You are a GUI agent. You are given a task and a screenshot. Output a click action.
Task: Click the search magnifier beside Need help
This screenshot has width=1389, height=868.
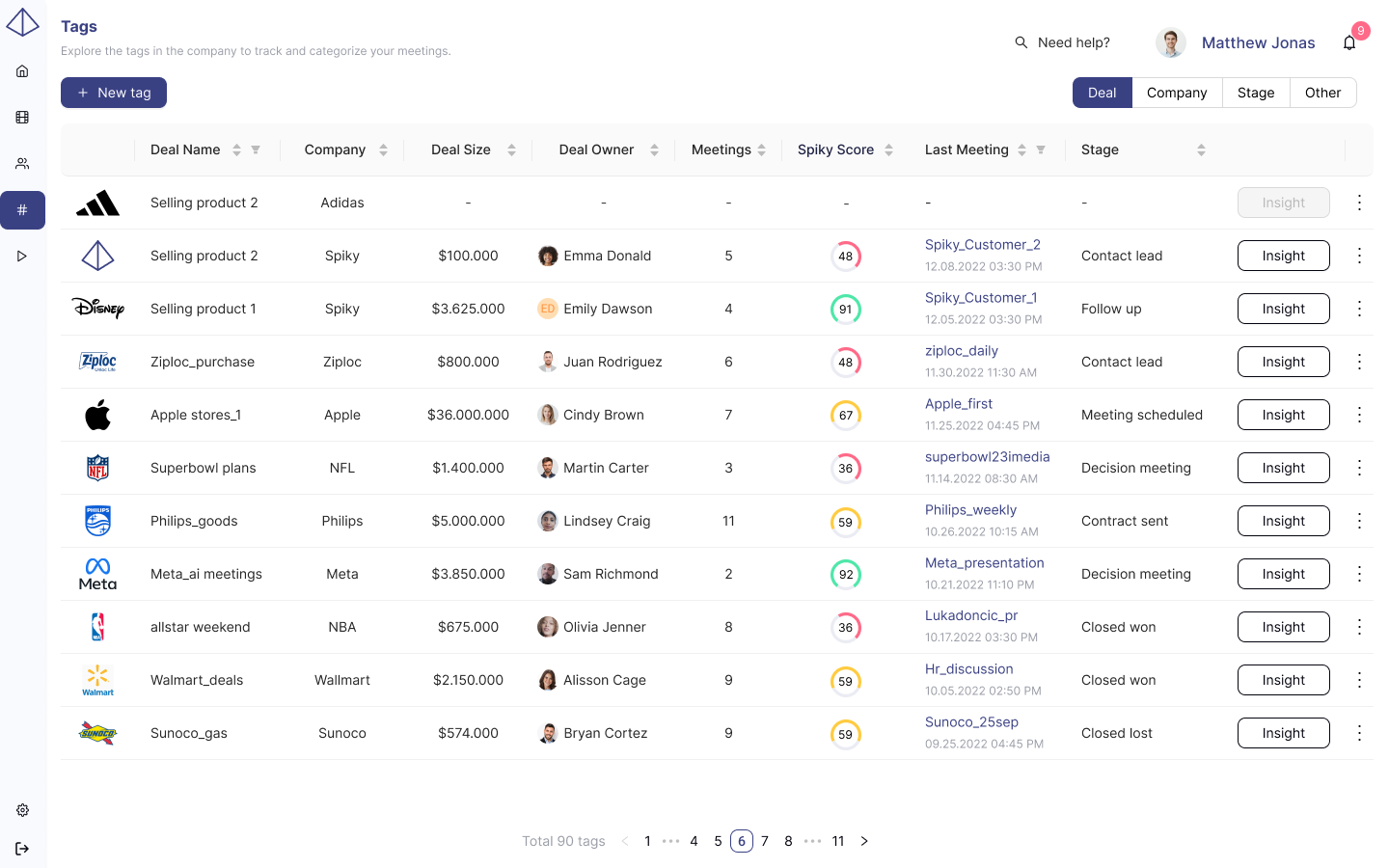click(1021, 42)
